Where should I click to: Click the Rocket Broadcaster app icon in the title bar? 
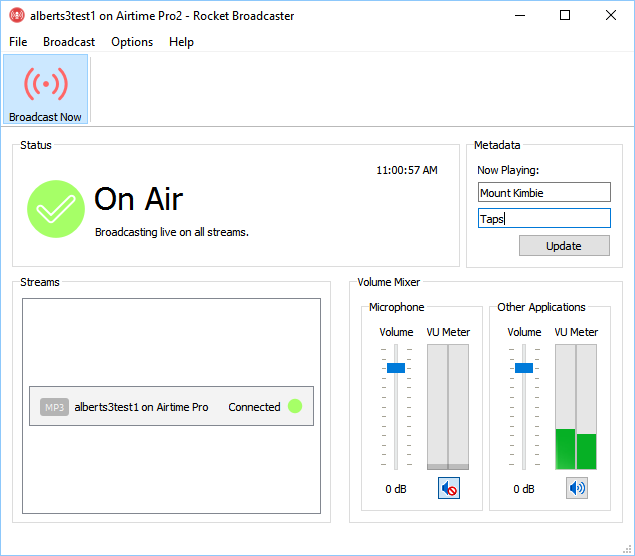coord(17,16)
